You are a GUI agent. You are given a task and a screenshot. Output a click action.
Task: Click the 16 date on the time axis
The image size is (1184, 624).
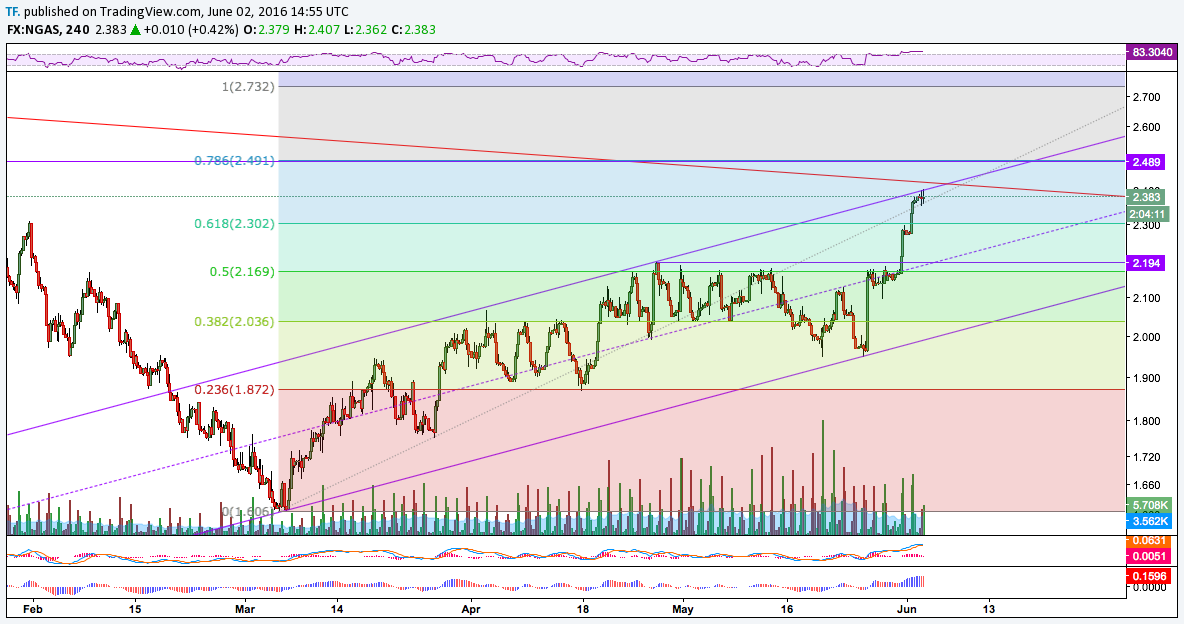pyautogui.click(x=787, y=608)
